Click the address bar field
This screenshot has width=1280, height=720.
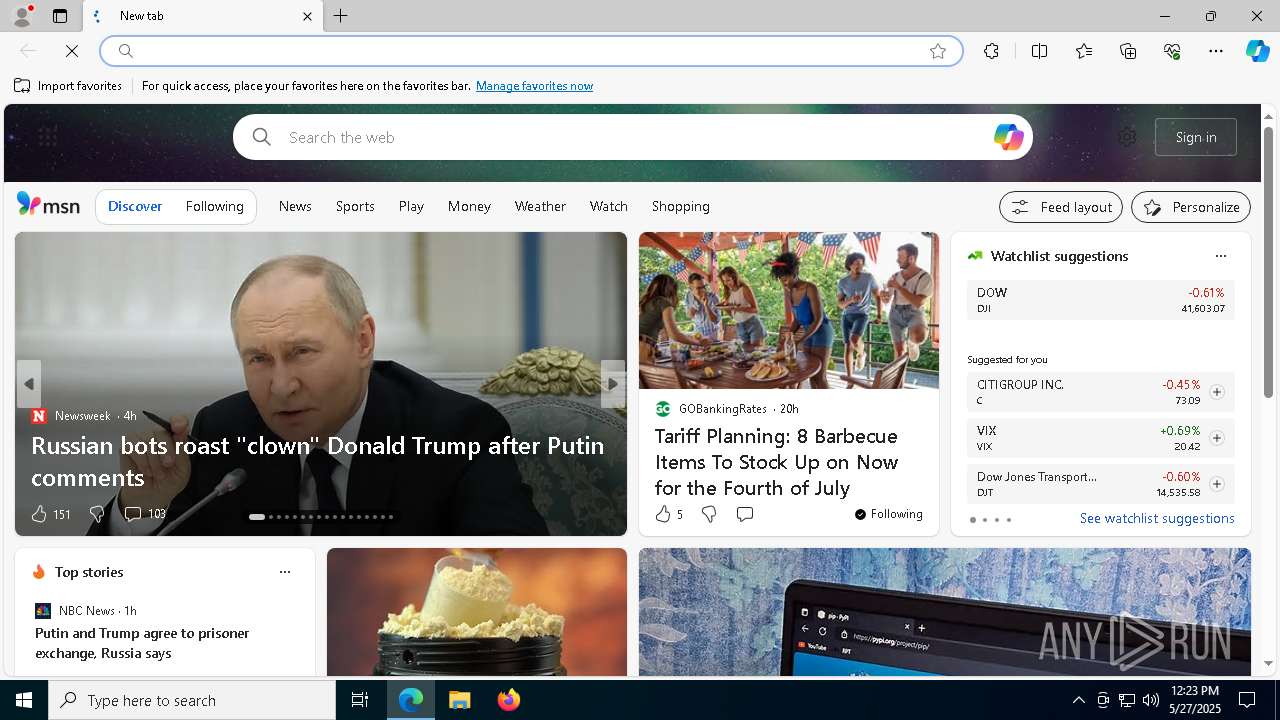(530, 51)
